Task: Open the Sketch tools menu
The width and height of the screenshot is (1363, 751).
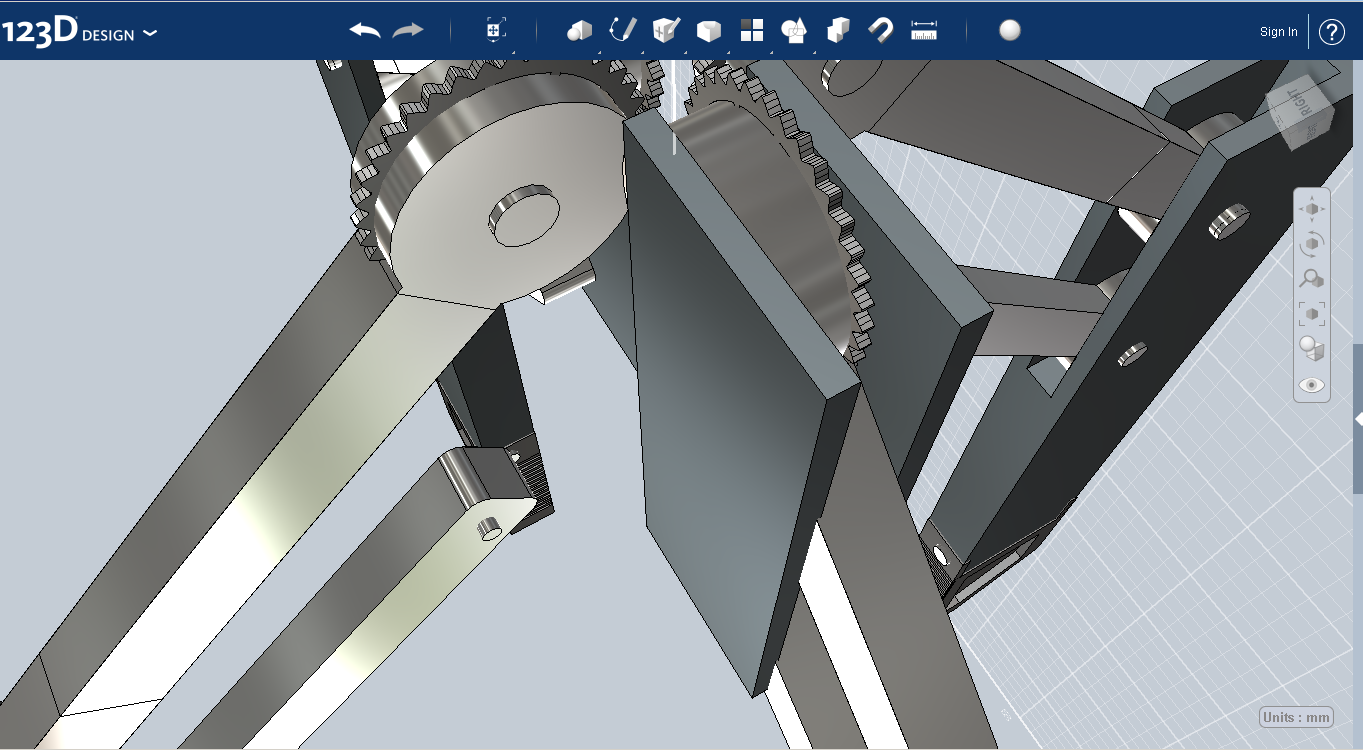Action: click(x=623, y=30)
